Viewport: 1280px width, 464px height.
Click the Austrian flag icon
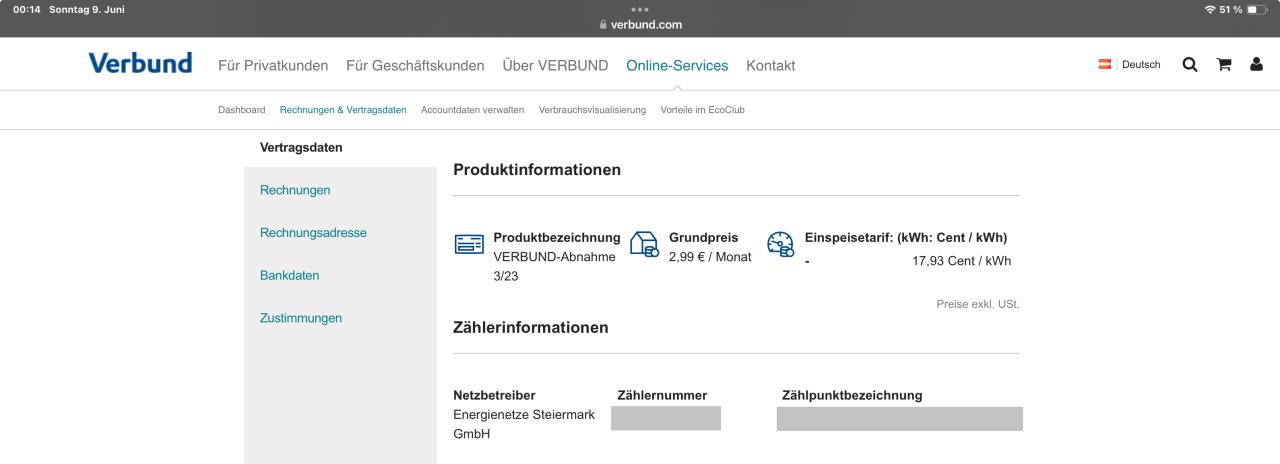(1106, 65)
